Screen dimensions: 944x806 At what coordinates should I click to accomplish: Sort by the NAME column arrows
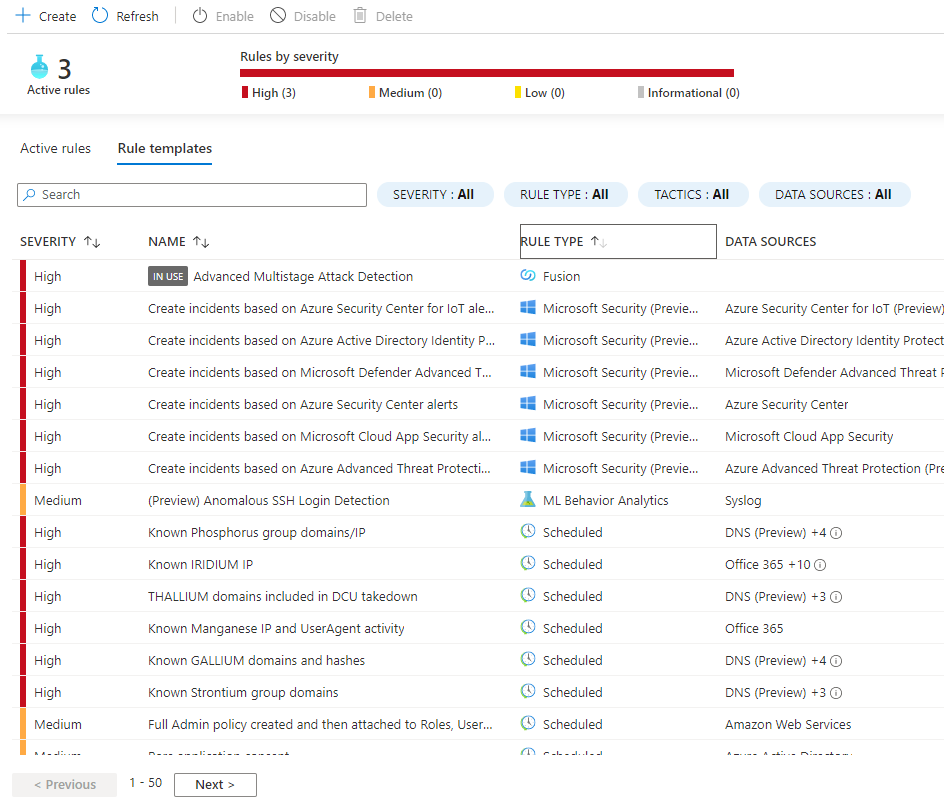point(201,242)
